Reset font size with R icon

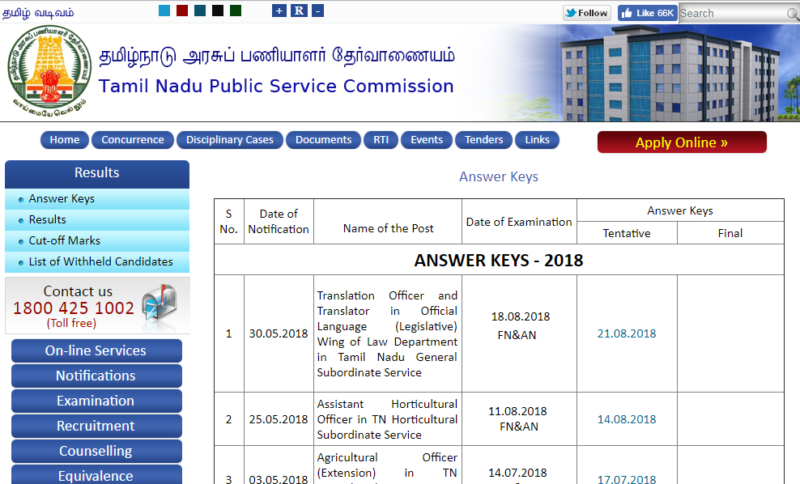pos(299,11)
